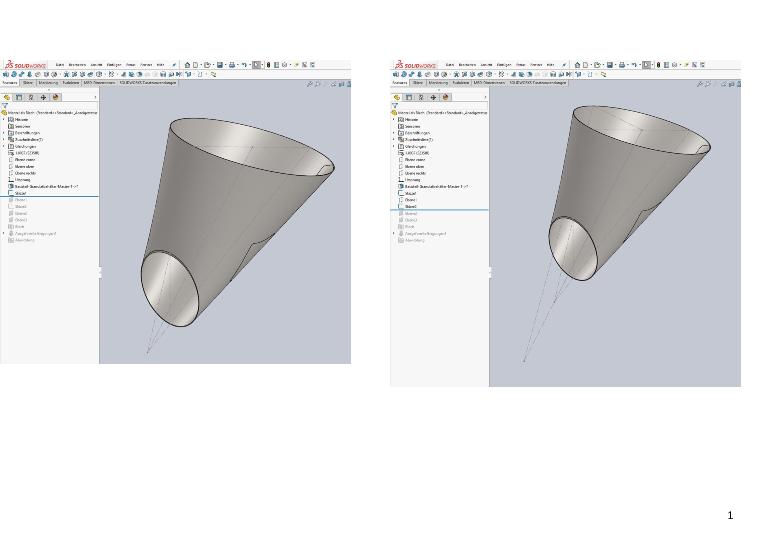Click Rebuild traffic-light icon in right screenshot
Viewport: 780px width, 540px height.
[658, 65]
